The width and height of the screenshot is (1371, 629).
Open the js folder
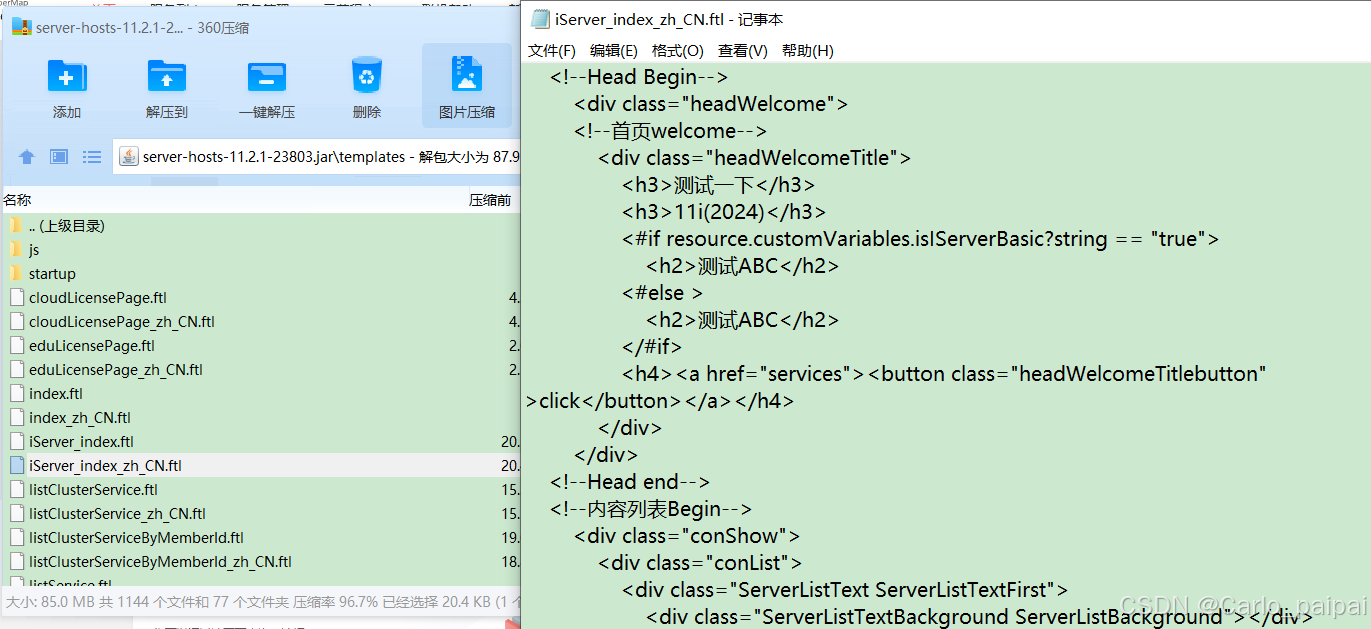(32, 249)
